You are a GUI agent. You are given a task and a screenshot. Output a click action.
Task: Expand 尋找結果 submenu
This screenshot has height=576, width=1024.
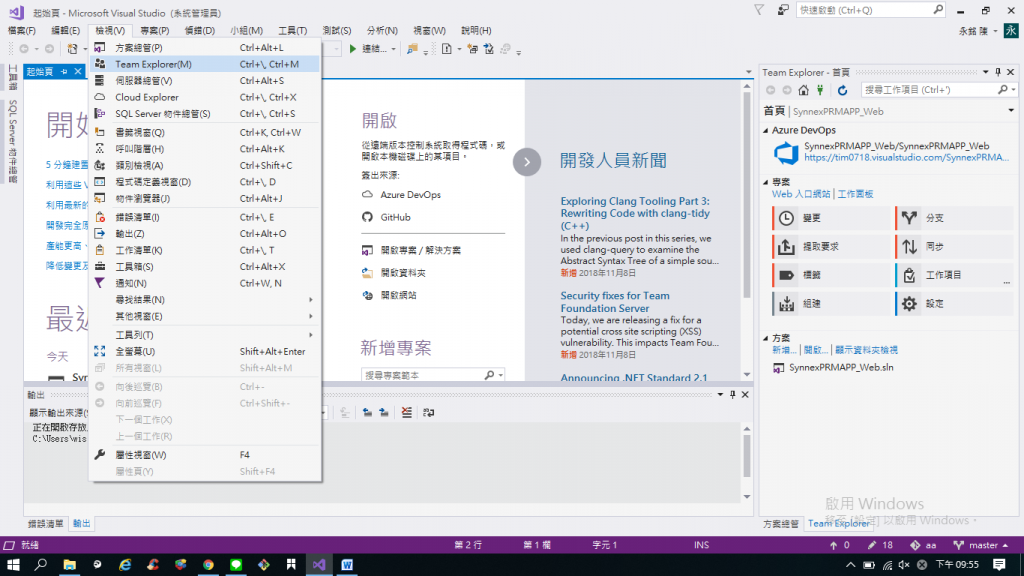click(205, 300)
